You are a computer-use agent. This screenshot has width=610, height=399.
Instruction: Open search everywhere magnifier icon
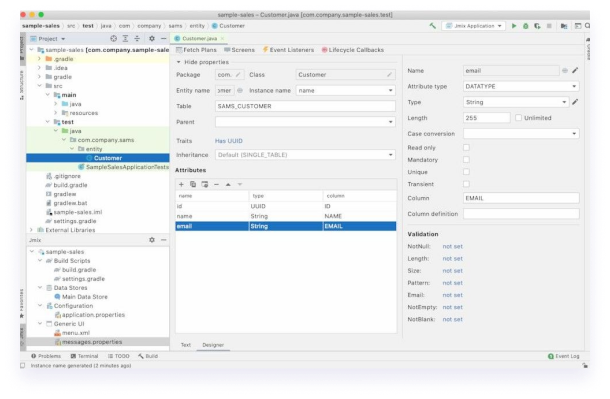(587, 26)
